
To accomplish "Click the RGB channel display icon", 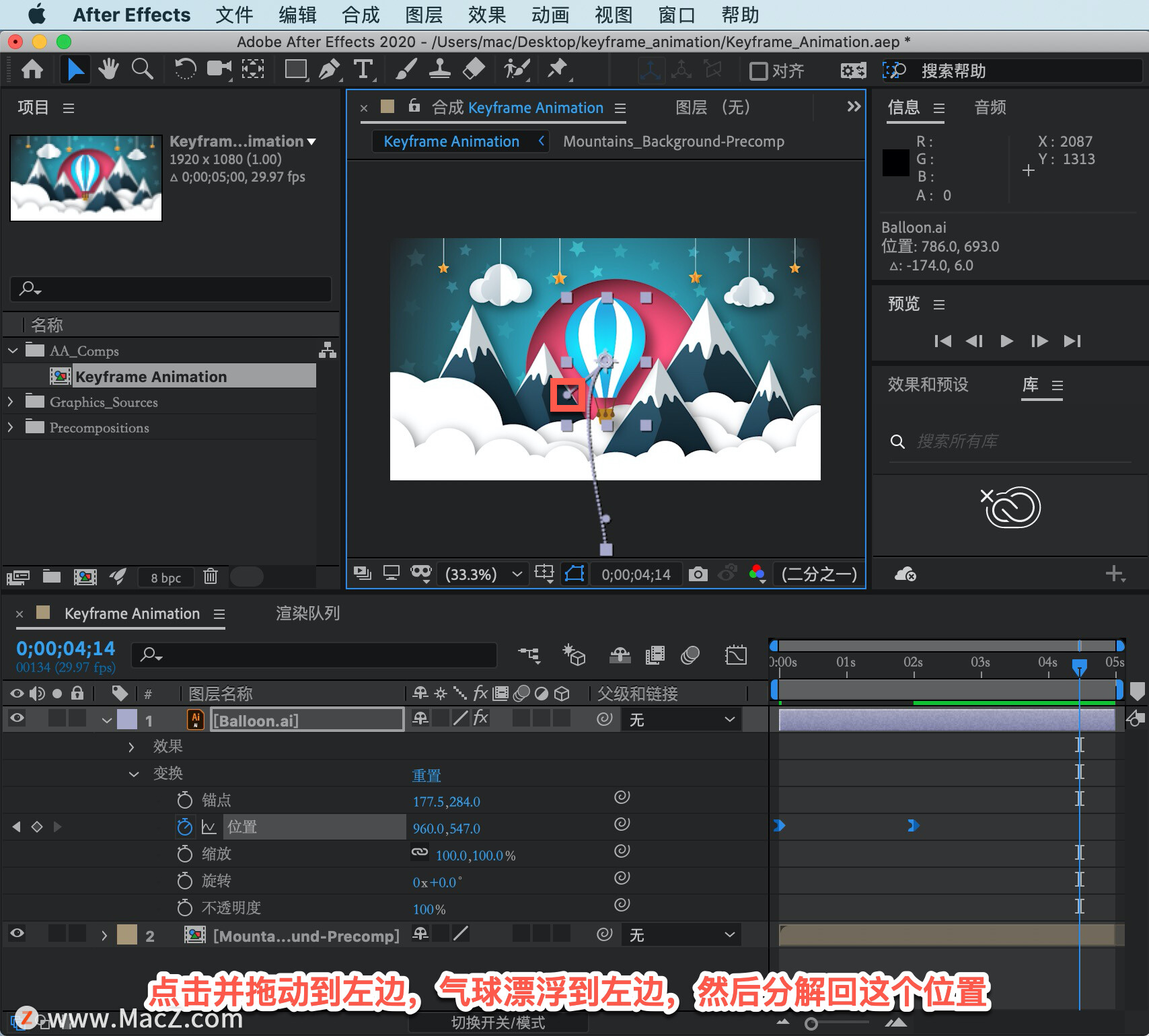I will 757,574.
